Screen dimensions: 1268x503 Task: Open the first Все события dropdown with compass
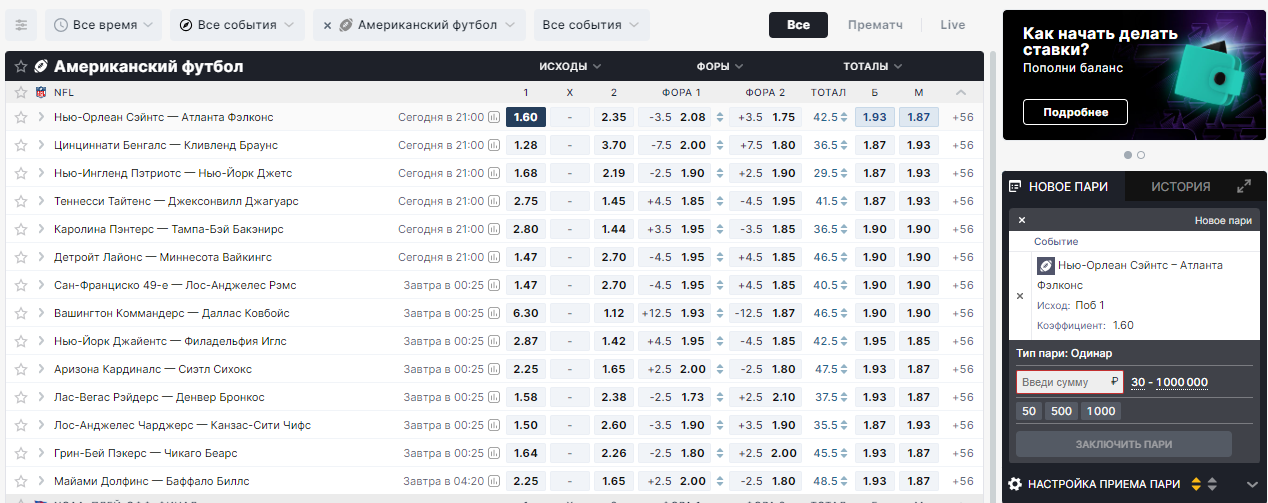(237, 25)
